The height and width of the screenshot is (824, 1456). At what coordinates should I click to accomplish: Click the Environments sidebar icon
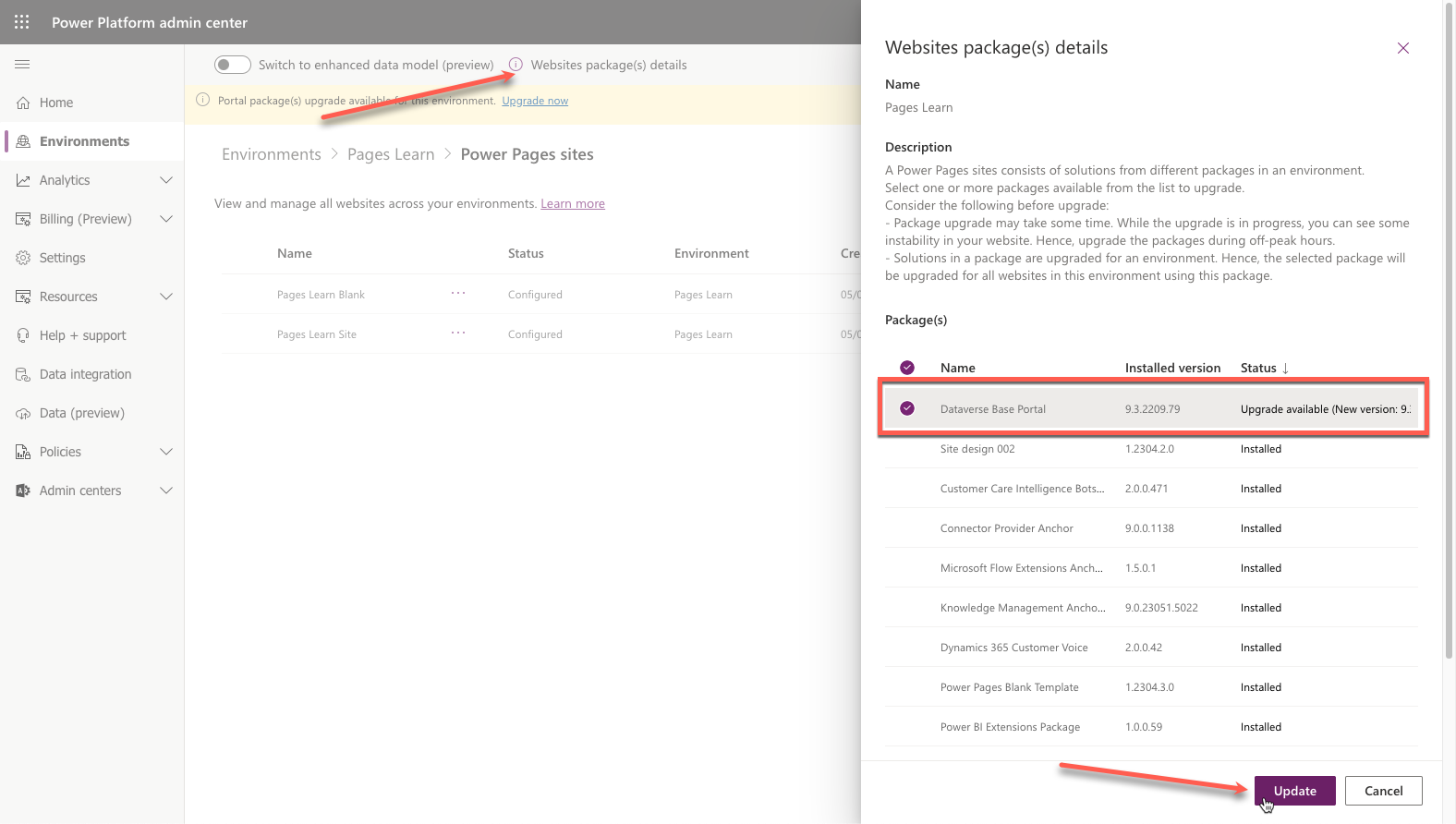tap(23, 141)
